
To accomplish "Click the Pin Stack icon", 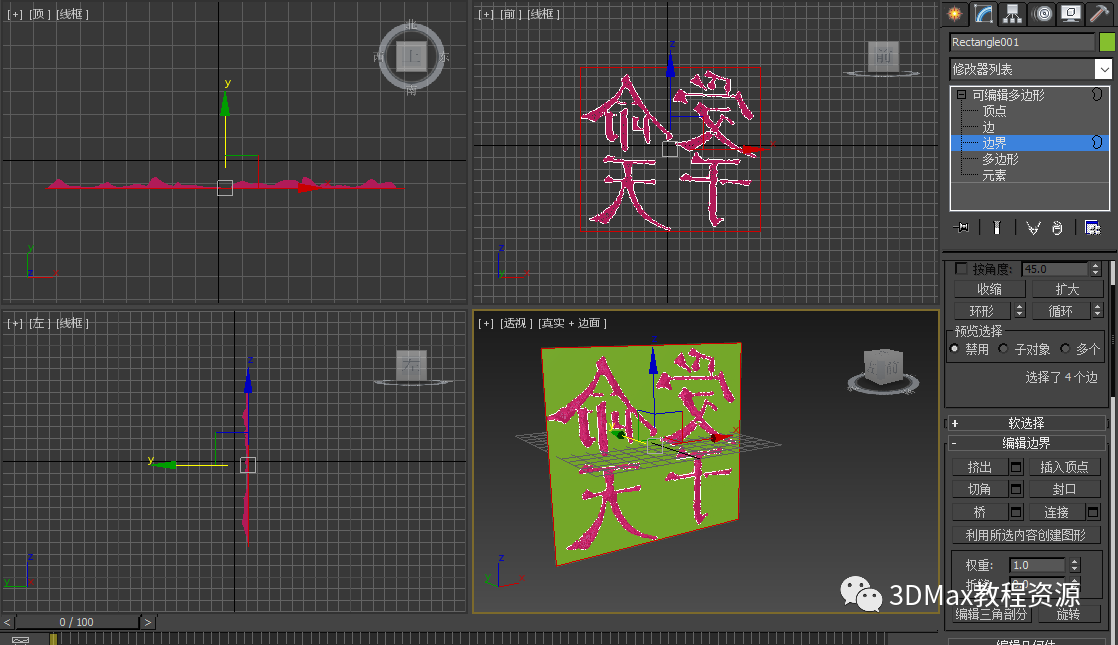I will (961, 227).
